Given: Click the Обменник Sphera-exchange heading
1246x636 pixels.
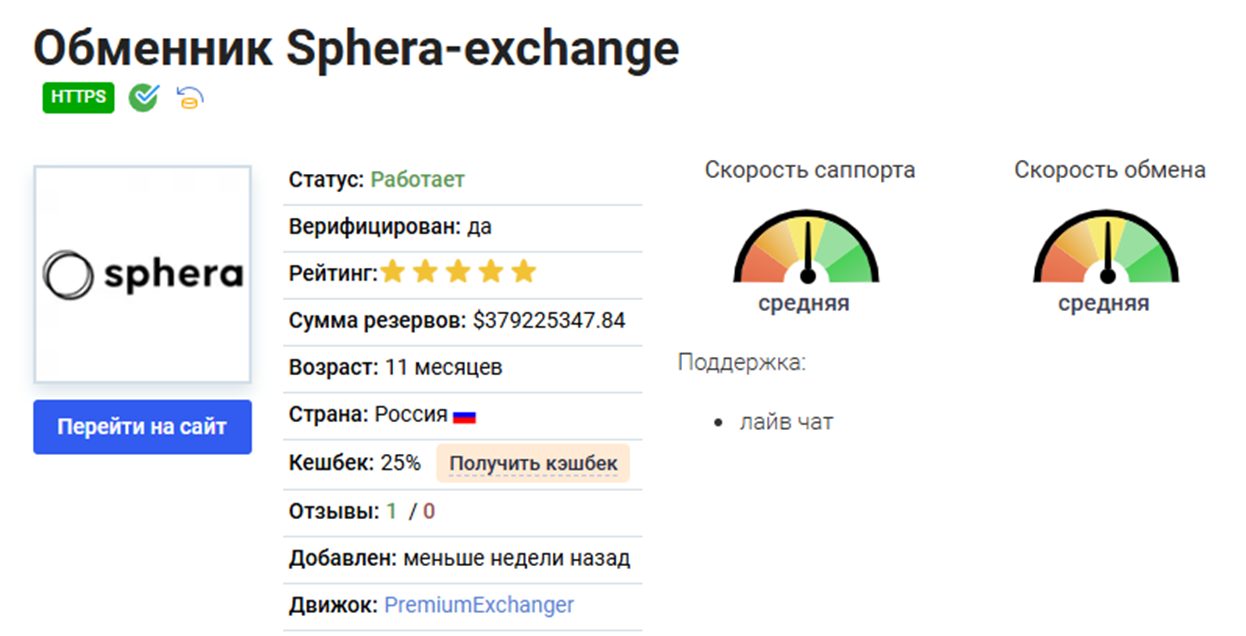Looking at the screenshot, I should coord(355,48).
